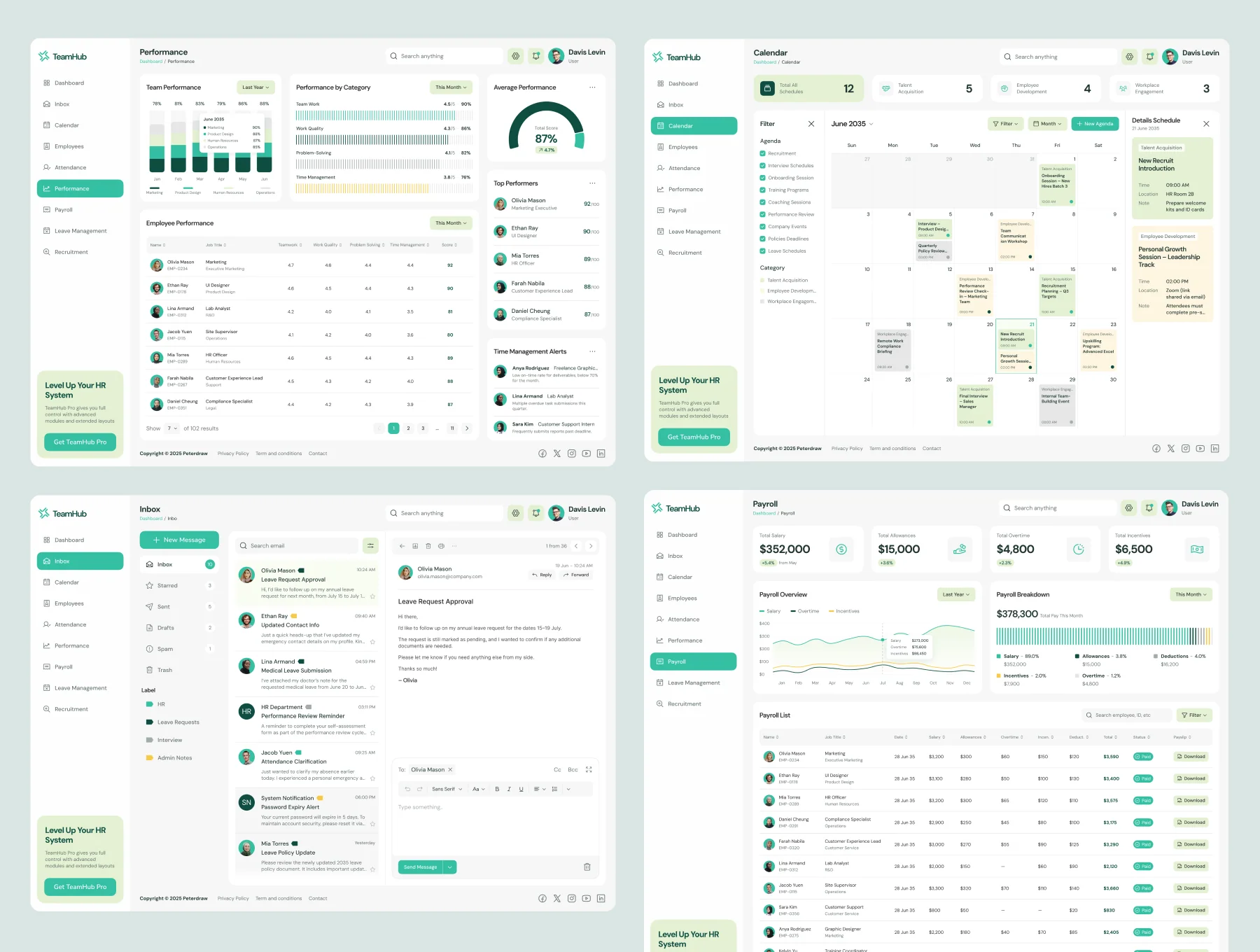Open the Sans Serif font dropdown in the reply editor
1260x952 pixels.
447,789
